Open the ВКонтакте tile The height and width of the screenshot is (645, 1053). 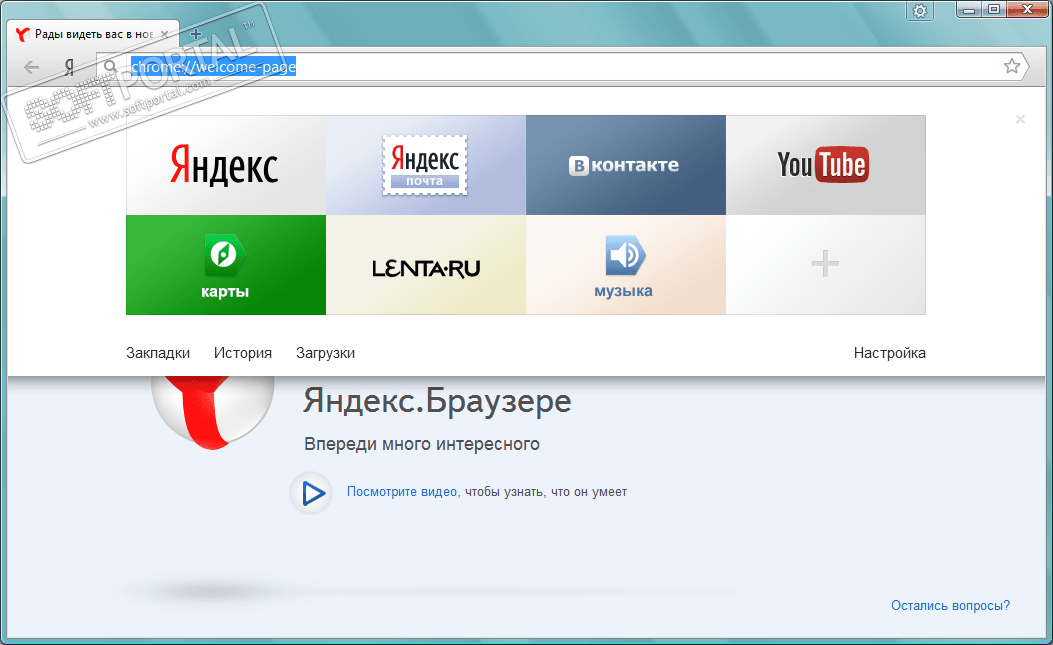click(626, 165)
